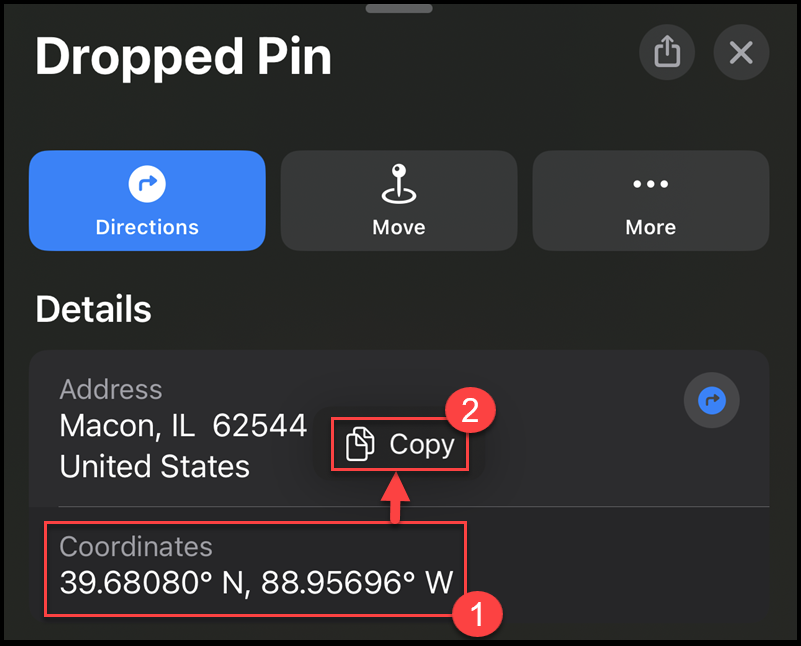Click the blue Directions button label
This screenshot has width=801, height=646.
[x=147, y=227]
